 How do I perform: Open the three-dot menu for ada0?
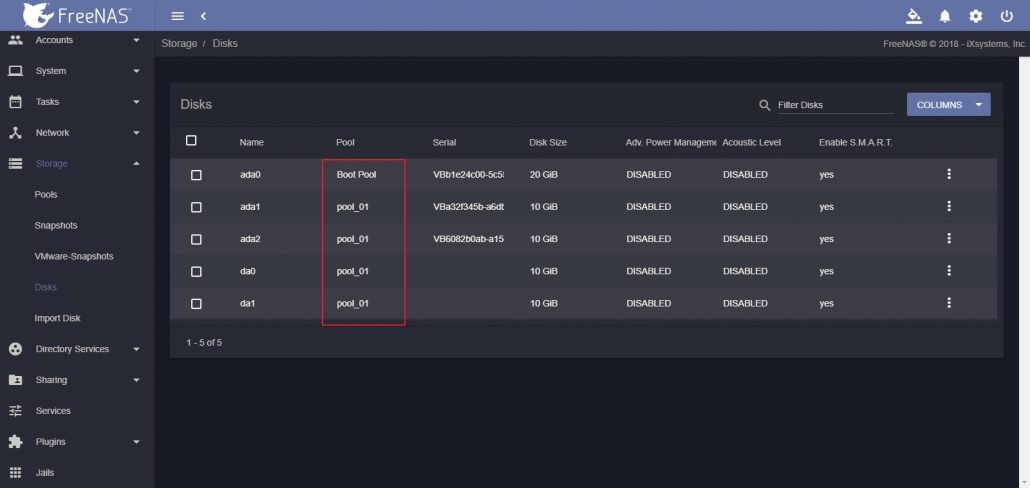coord(948,174)
